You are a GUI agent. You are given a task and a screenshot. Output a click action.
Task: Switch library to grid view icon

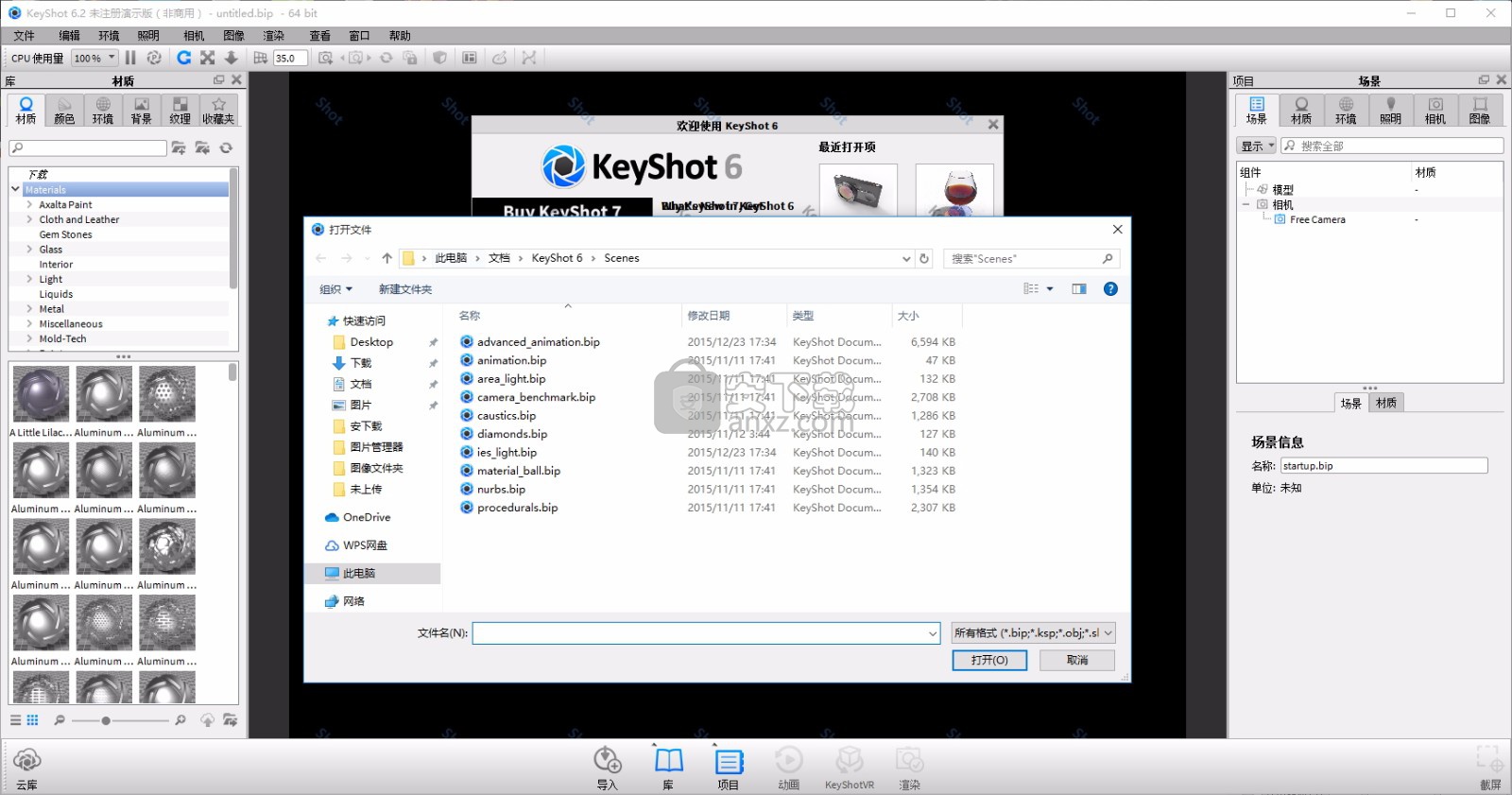pyautogui.click(x=32, y=720)
